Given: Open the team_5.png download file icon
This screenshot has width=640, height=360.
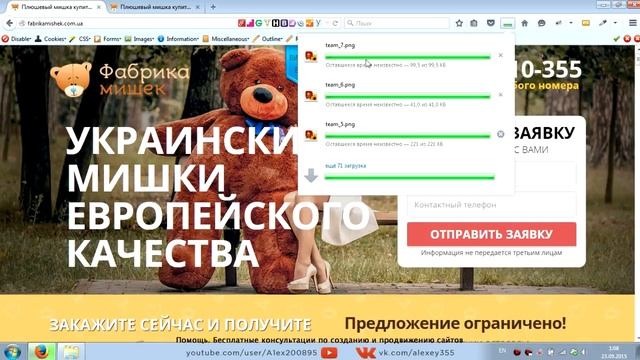Looking at the screenshot, I should tap(311, 135).
